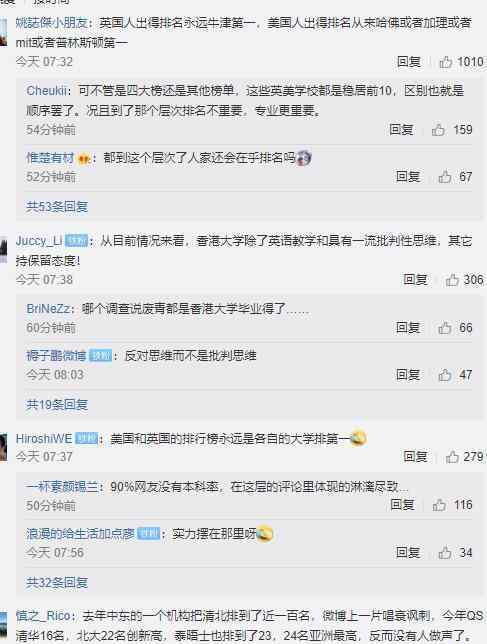The image size is (487, 644).
Task: Like BriNeZz's reply with 66 likes
Action: click(445, 328)
